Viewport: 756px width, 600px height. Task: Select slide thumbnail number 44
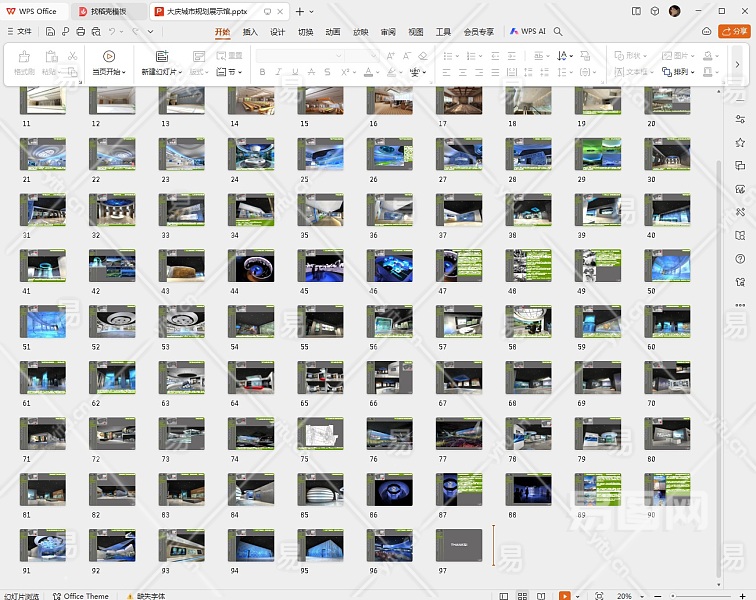[x=250, y=264]
